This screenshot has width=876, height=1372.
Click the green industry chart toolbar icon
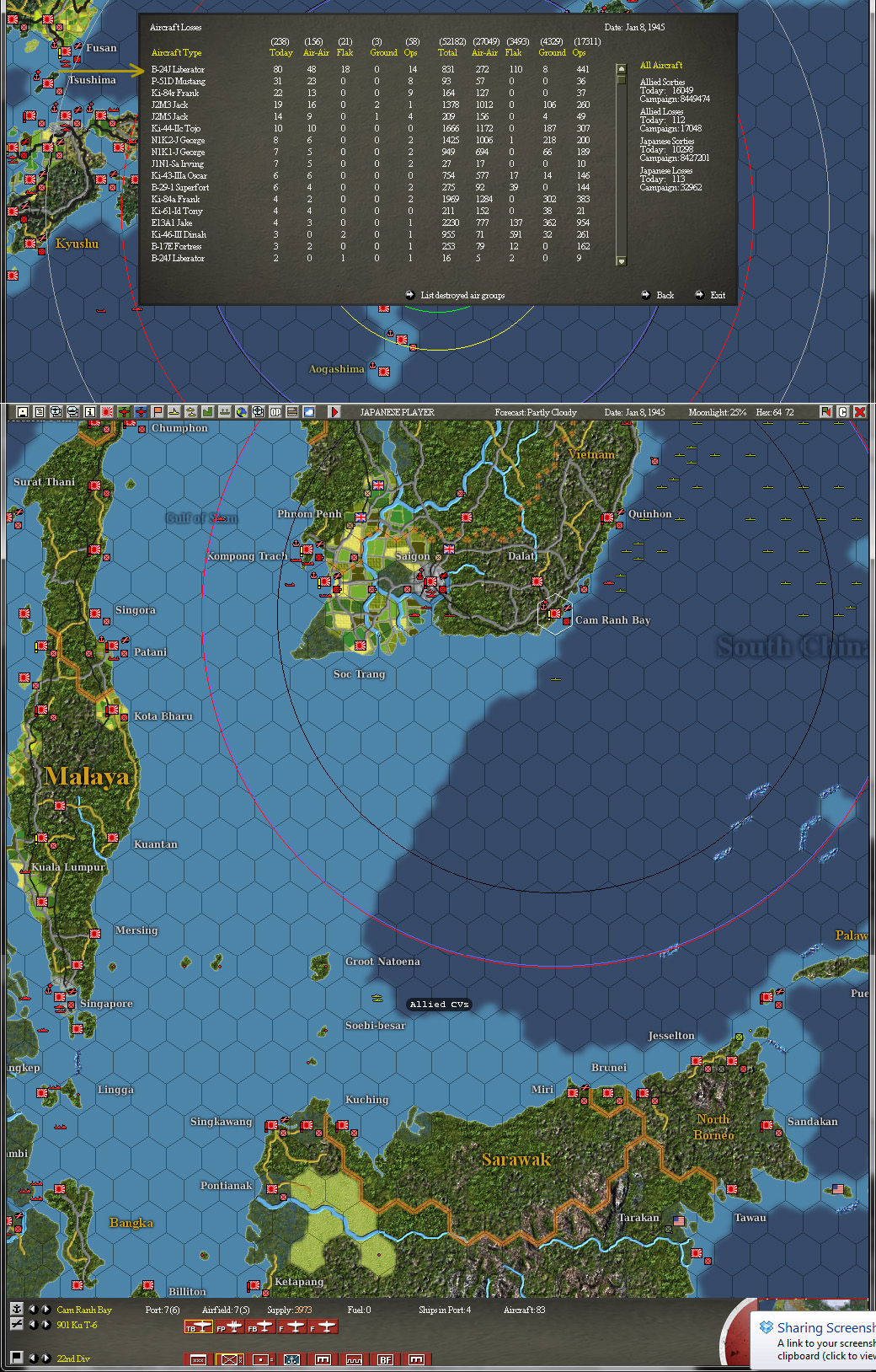pyautogui.click(x=207, y=412)
